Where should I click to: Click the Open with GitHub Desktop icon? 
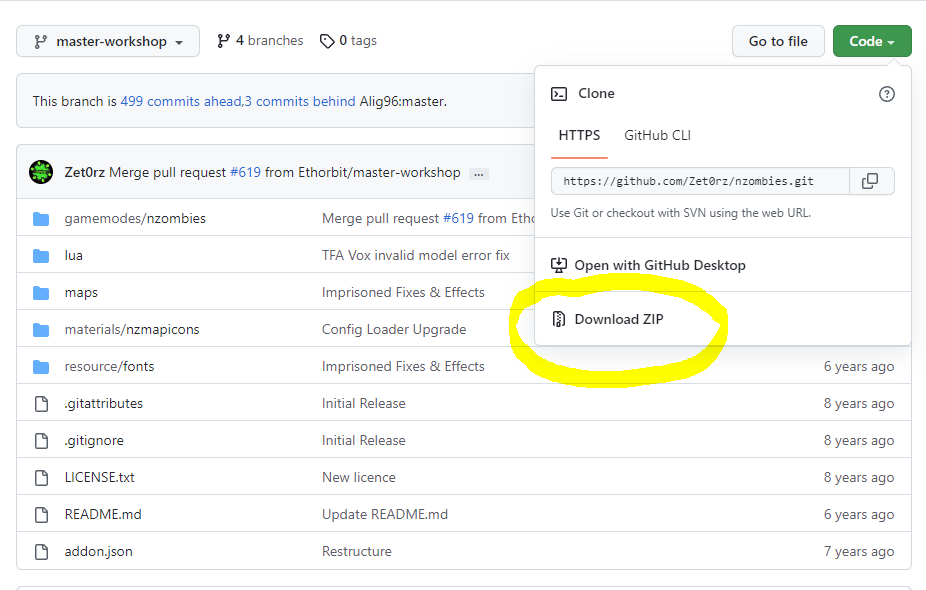(559, 265)
